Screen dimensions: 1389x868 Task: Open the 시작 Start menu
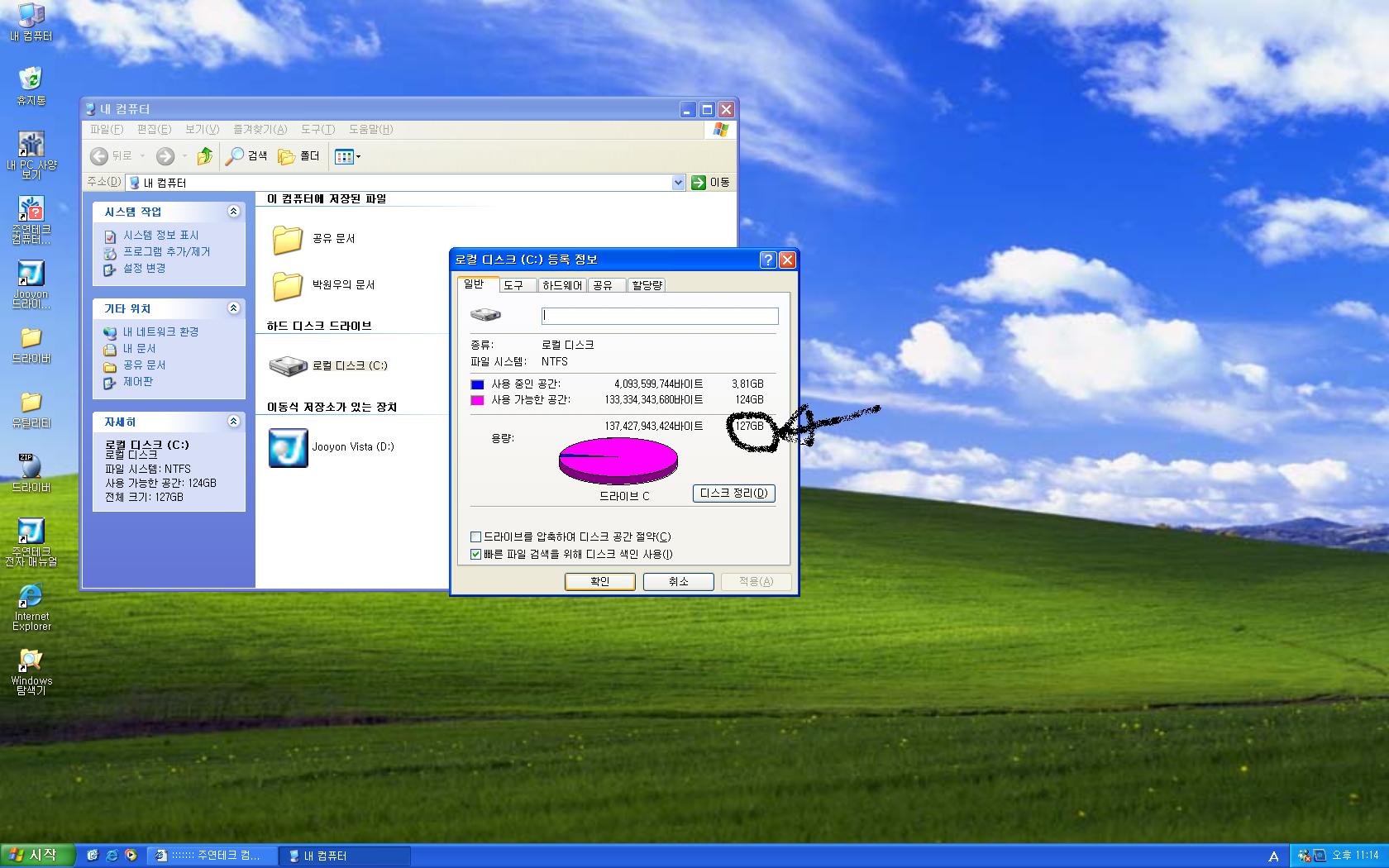point(36,856)
